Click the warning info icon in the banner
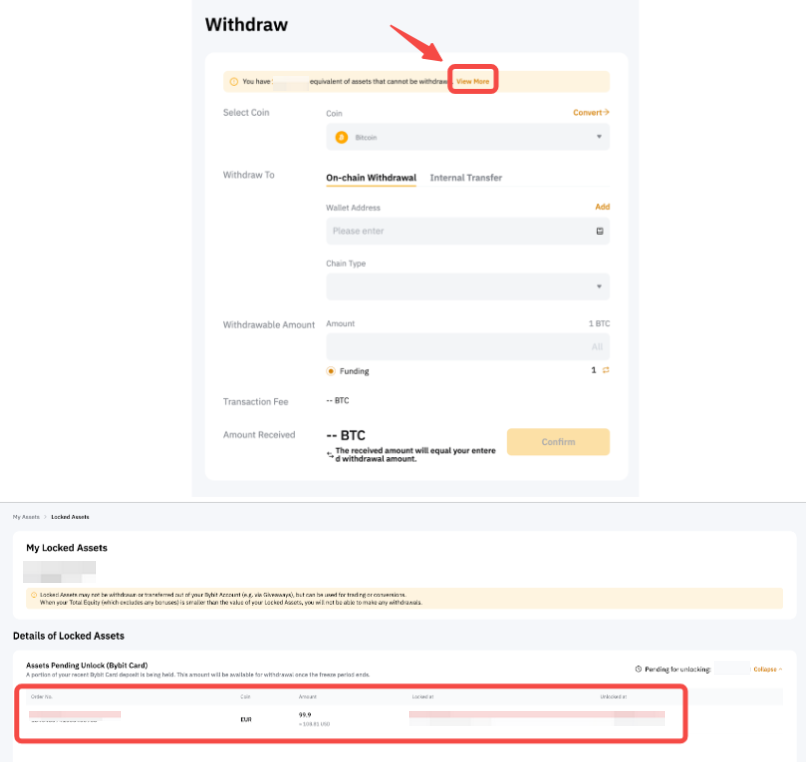Viewport: 806px width, 762px height. coord(234,81)
